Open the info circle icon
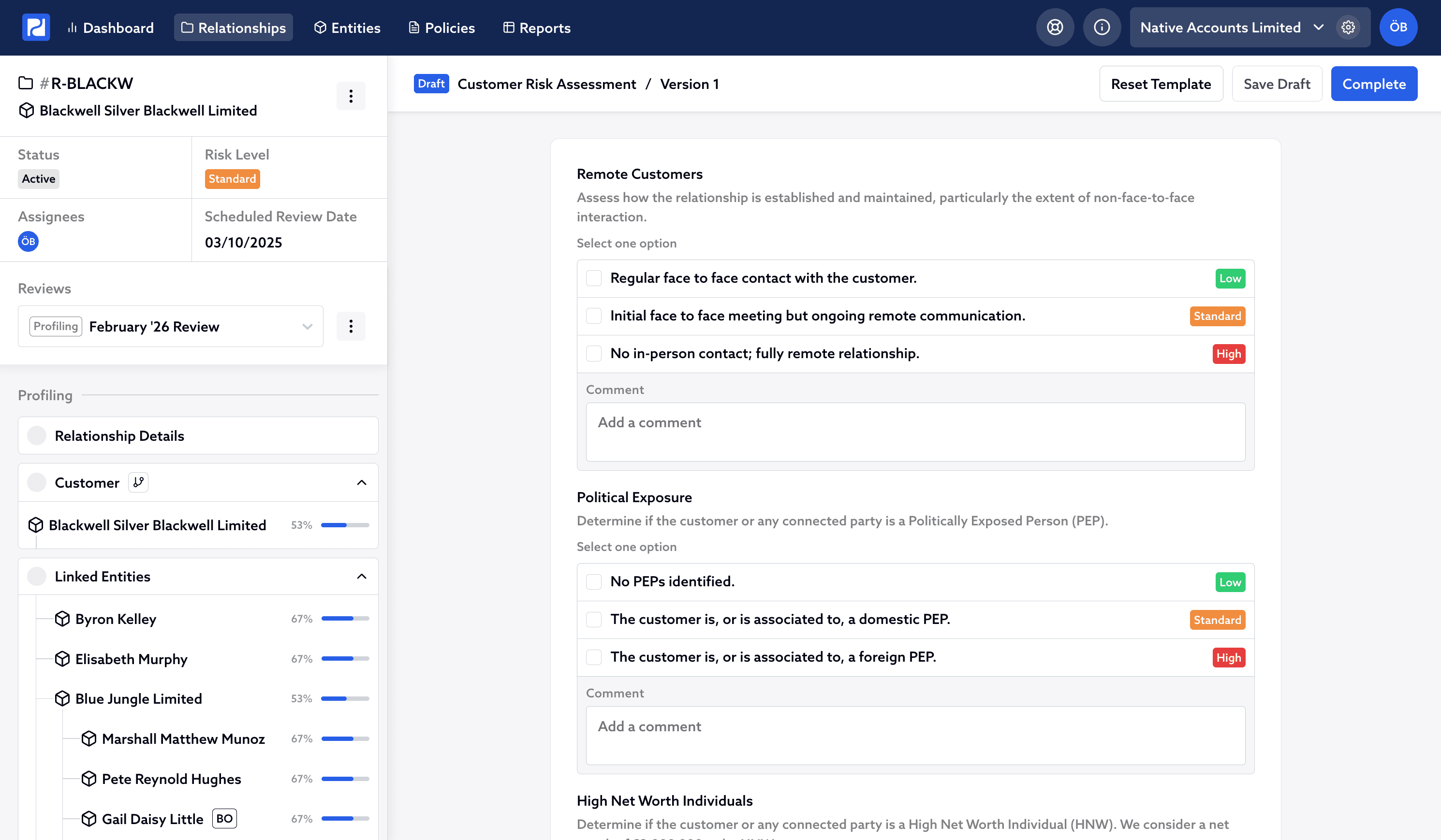Image resolution: width=1441 pixels, height=840 pixels. 1102,28
